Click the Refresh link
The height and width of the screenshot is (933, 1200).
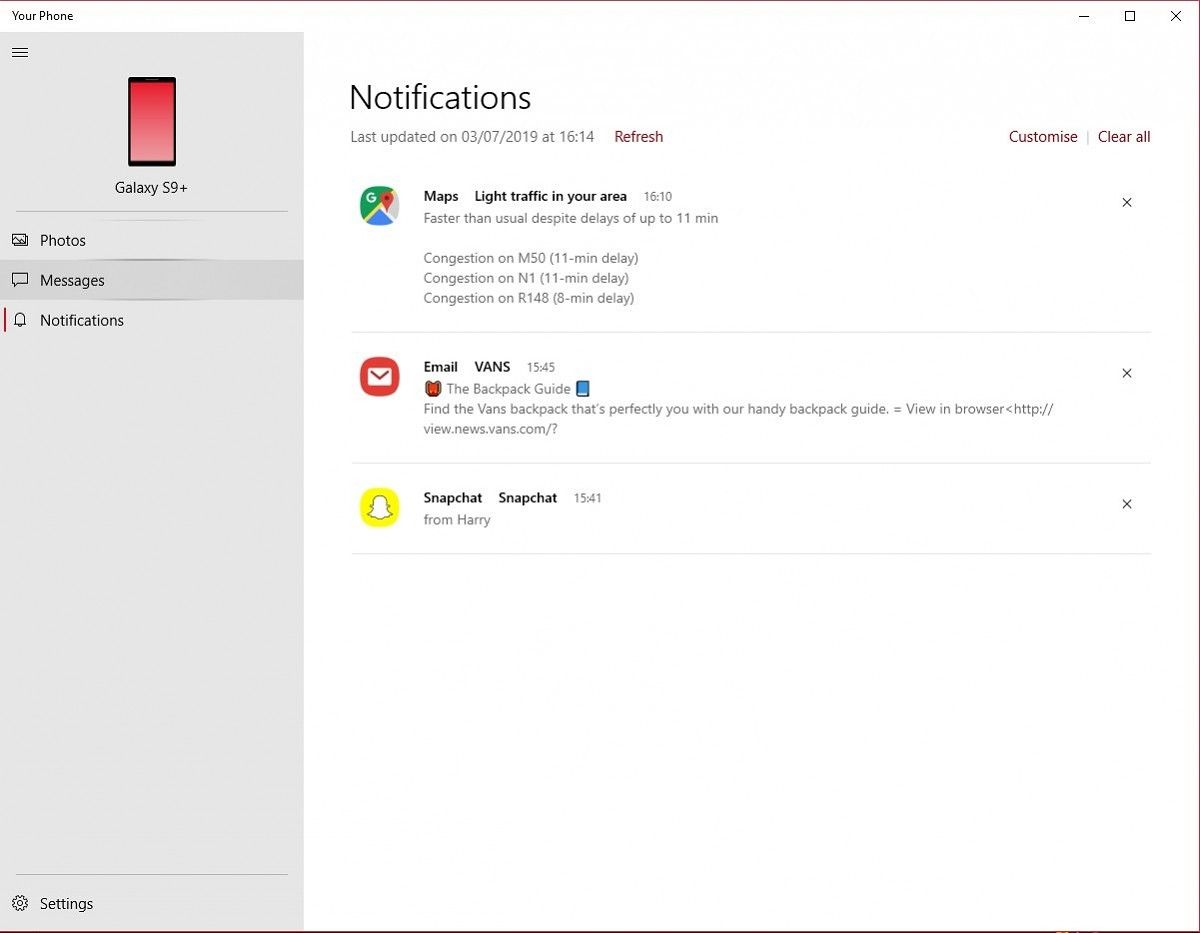(638, 137)
